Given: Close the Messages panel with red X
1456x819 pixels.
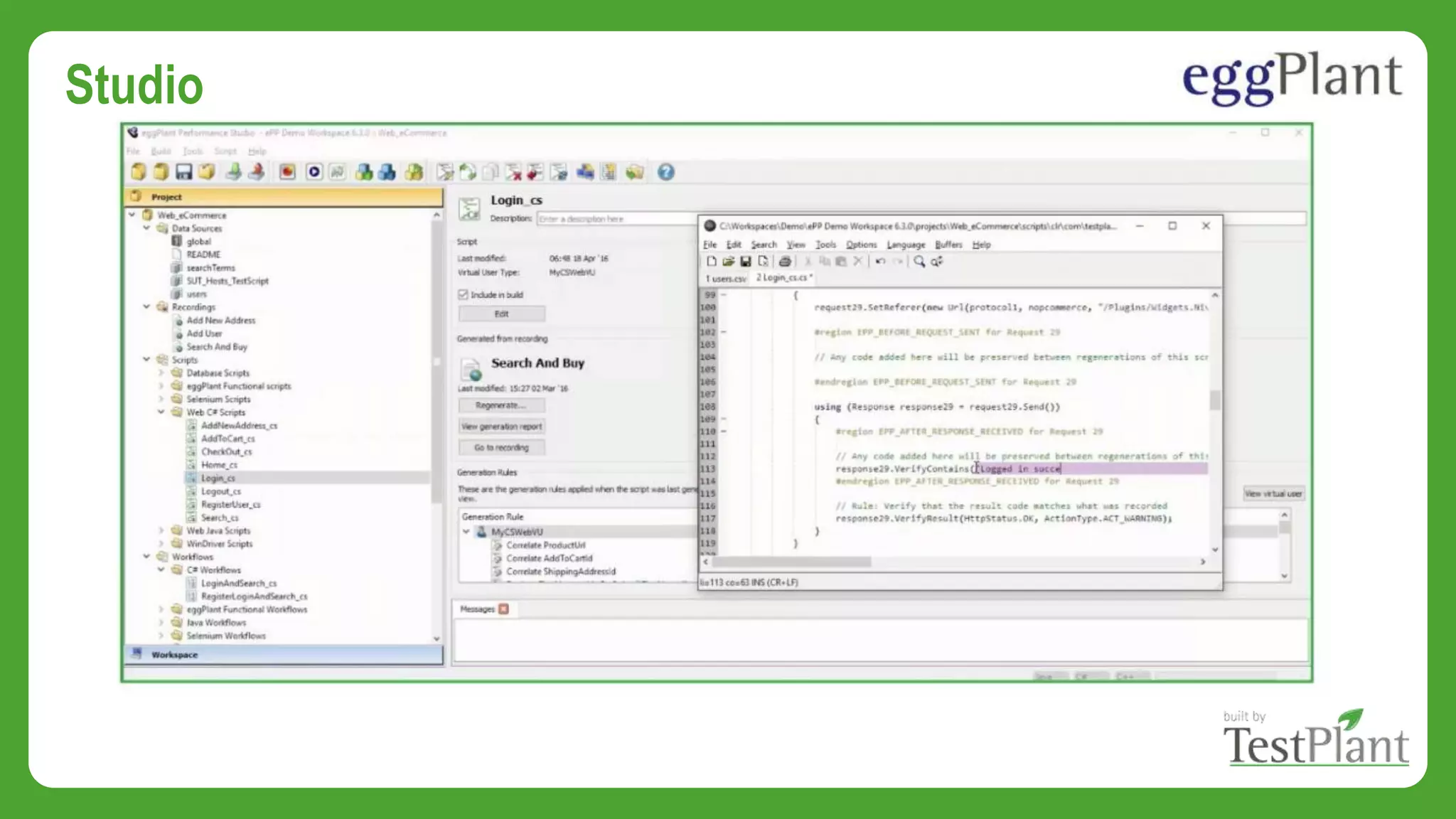Looking at the screenshot, I should coord(503,609).
